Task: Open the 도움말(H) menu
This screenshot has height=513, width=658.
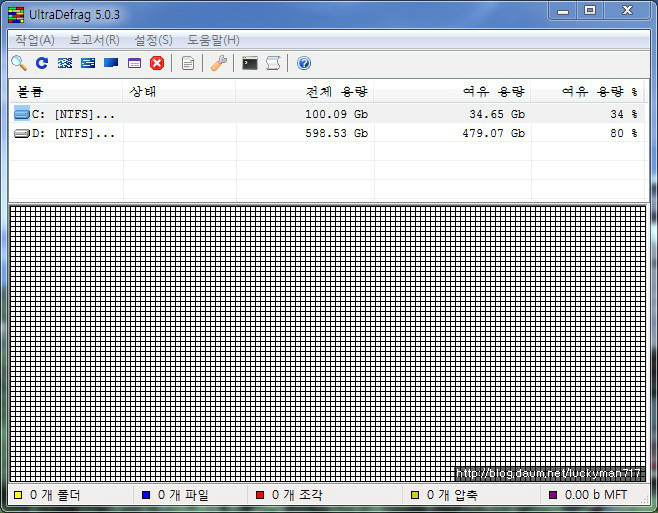Action: pyautogui.click(x=213, y=40)
